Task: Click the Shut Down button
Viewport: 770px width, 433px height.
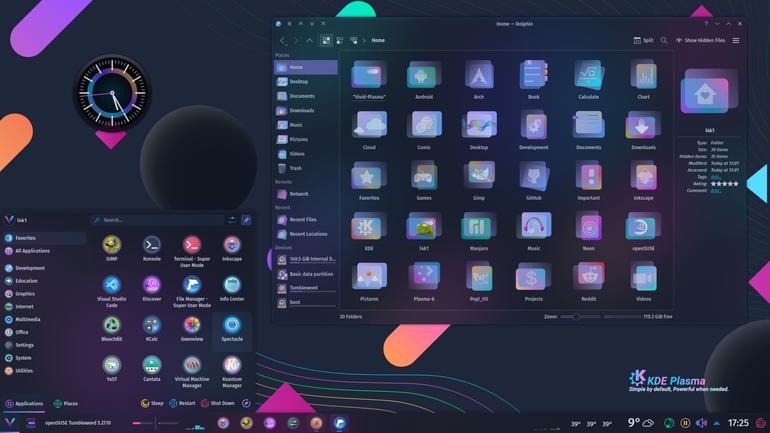Action: tap(218, 404)
